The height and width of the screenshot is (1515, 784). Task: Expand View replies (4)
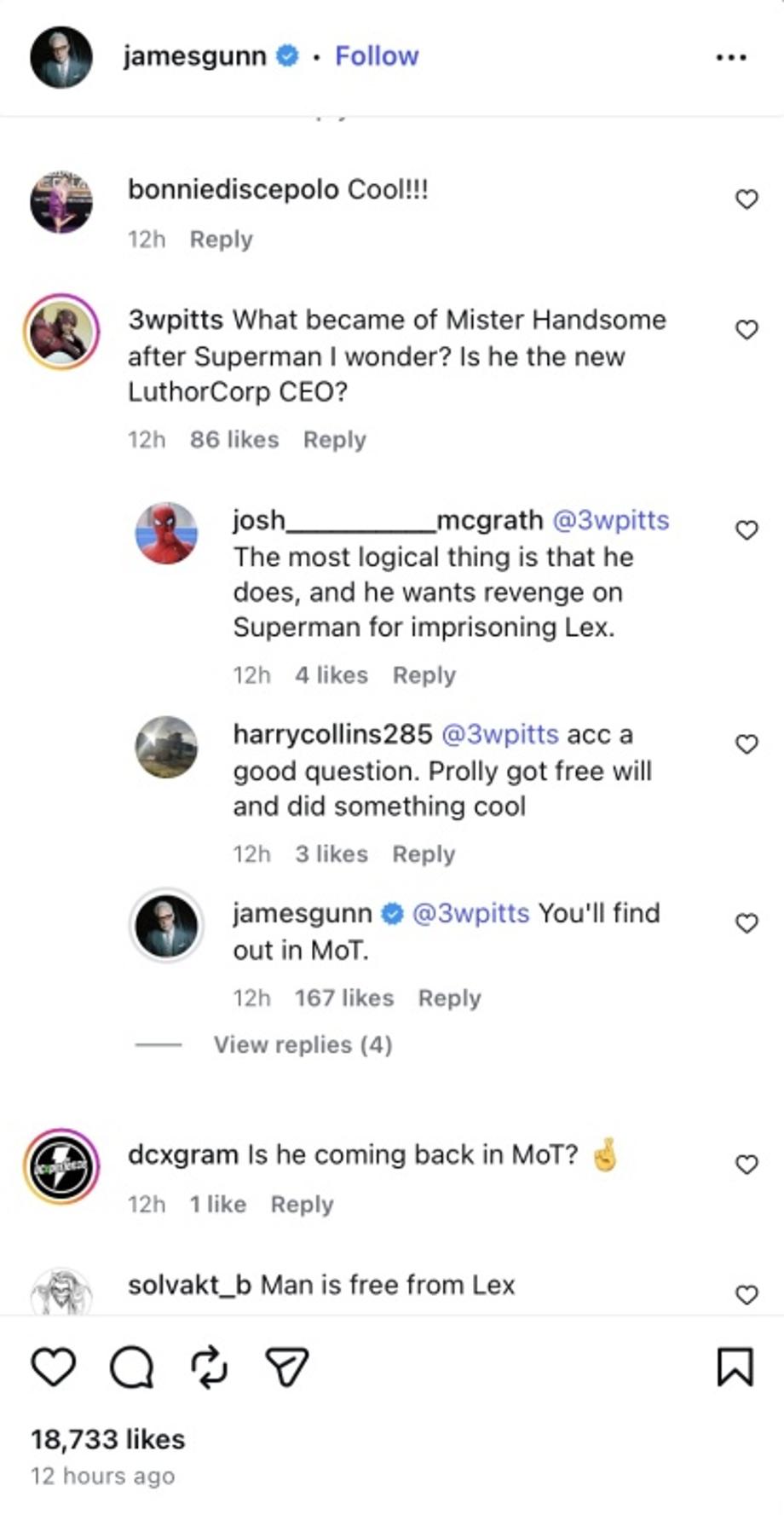303,1044
